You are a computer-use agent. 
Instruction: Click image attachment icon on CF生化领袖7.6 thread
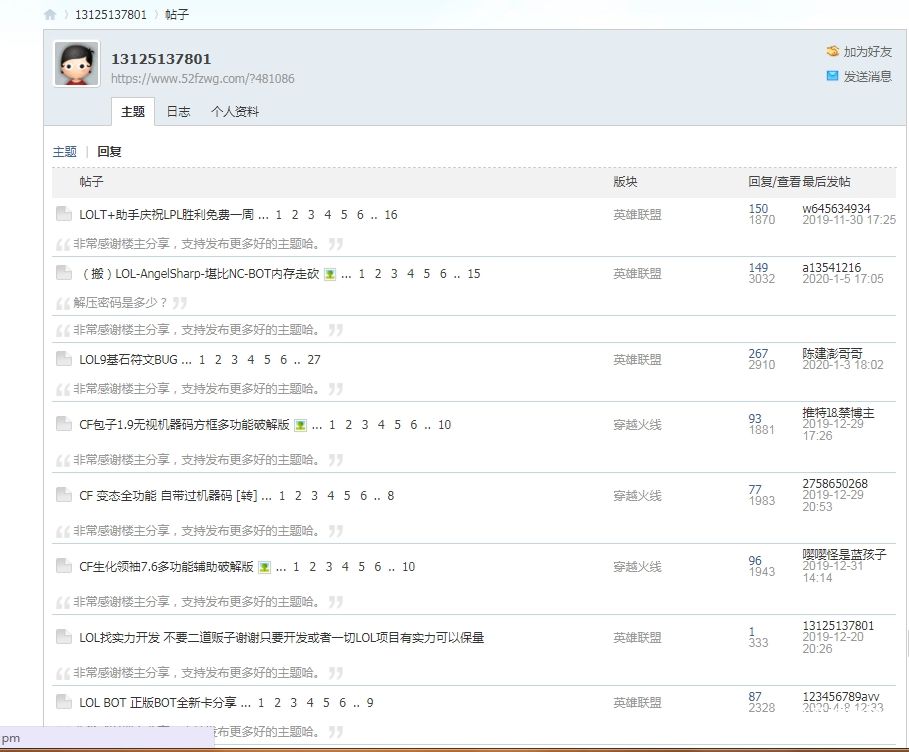264,567
